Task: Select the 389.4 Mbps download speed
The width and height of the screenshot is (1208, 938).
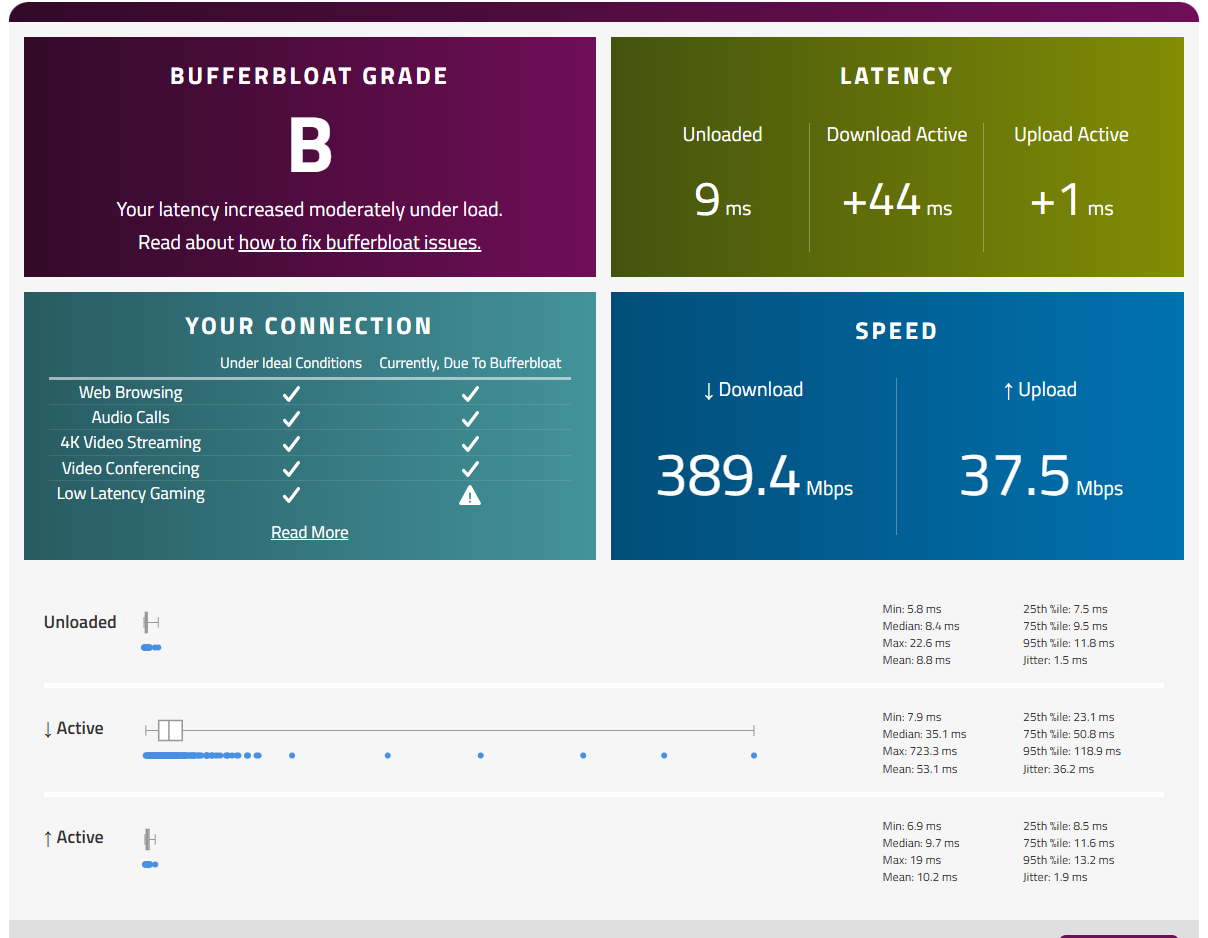Action: click(x=754, y=476)
